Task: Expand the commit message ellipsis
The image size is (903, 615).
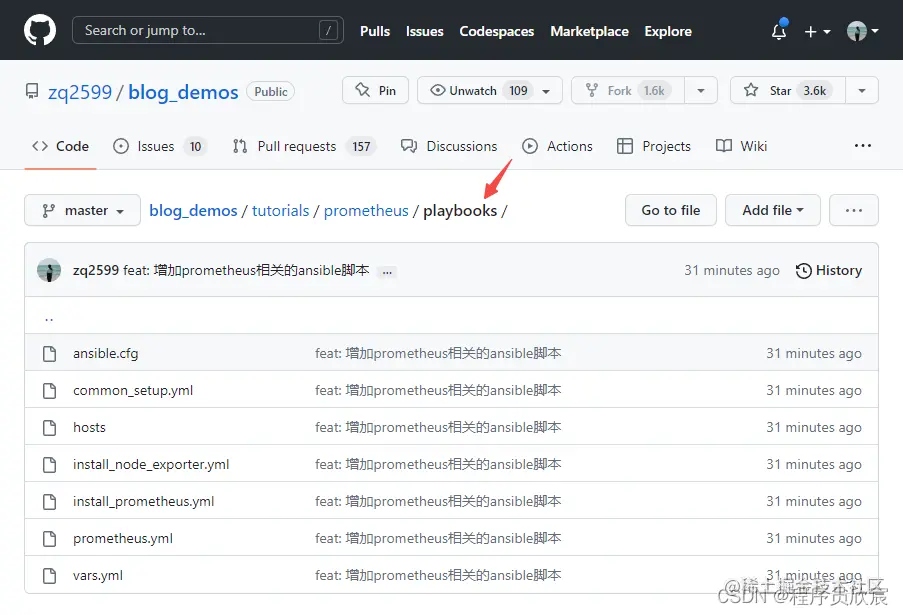Action: coord(387,272)
